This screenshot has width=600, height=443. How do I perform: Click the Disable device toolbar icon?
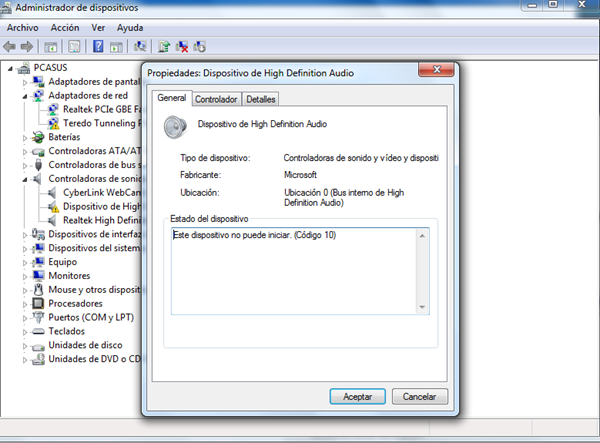(199, 47)
